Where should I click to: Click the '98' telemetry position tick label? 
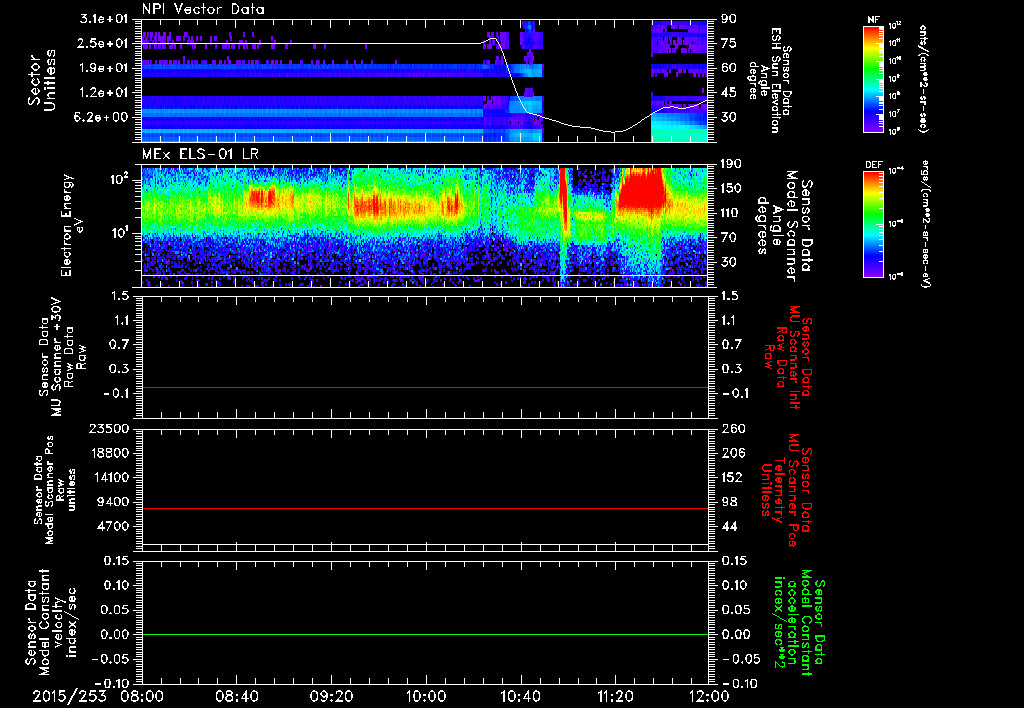729,502
